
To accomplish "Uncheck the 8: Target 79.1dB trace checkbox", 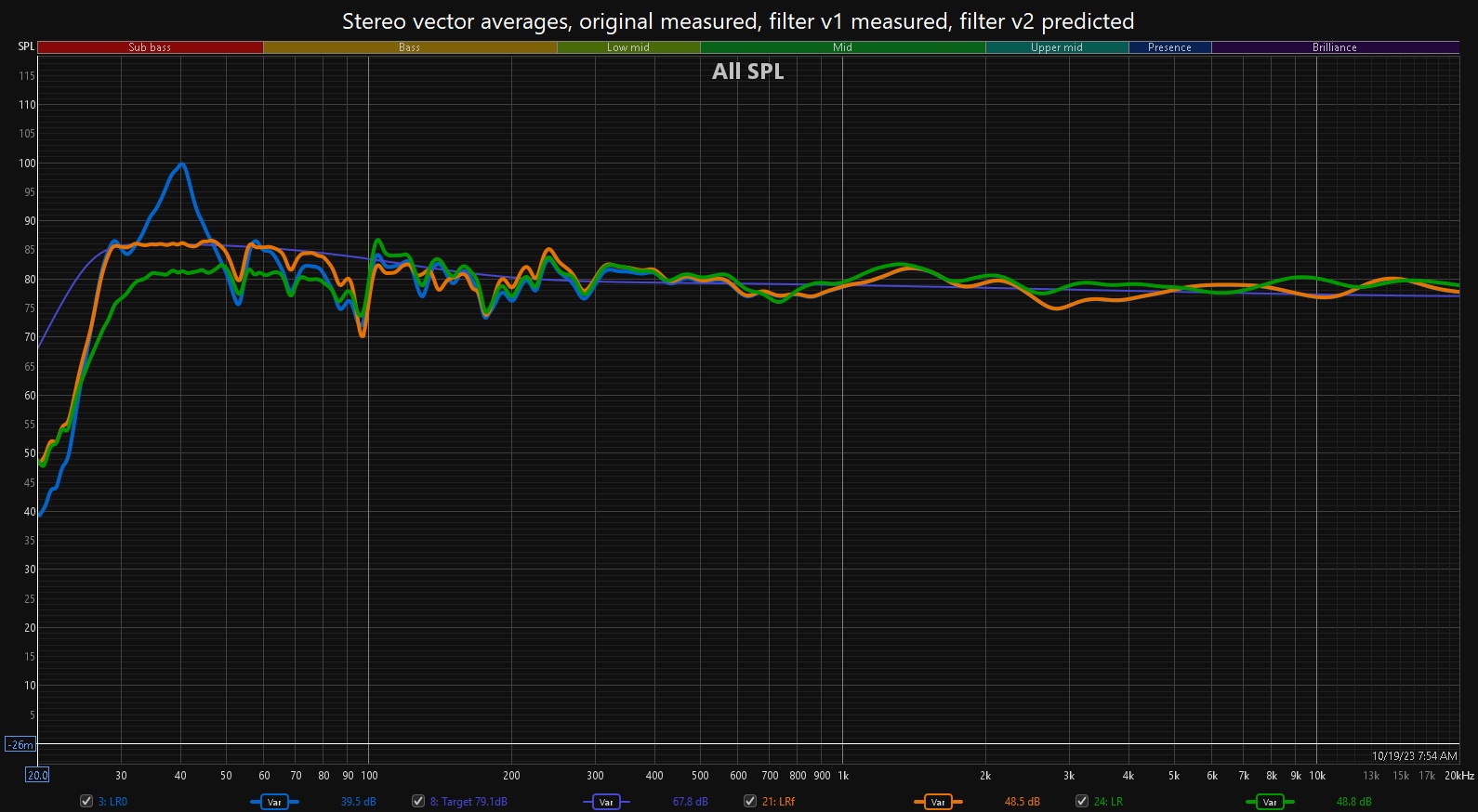I will pos(418,801).
